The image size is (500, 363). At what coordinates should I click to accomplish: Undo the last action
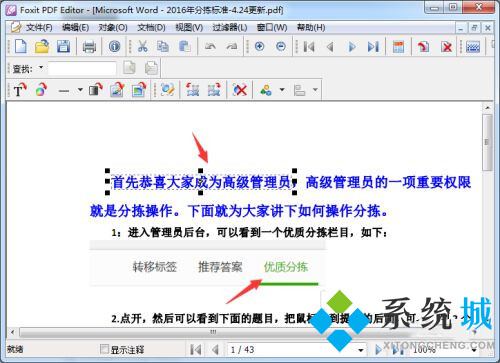click(210, 47)
